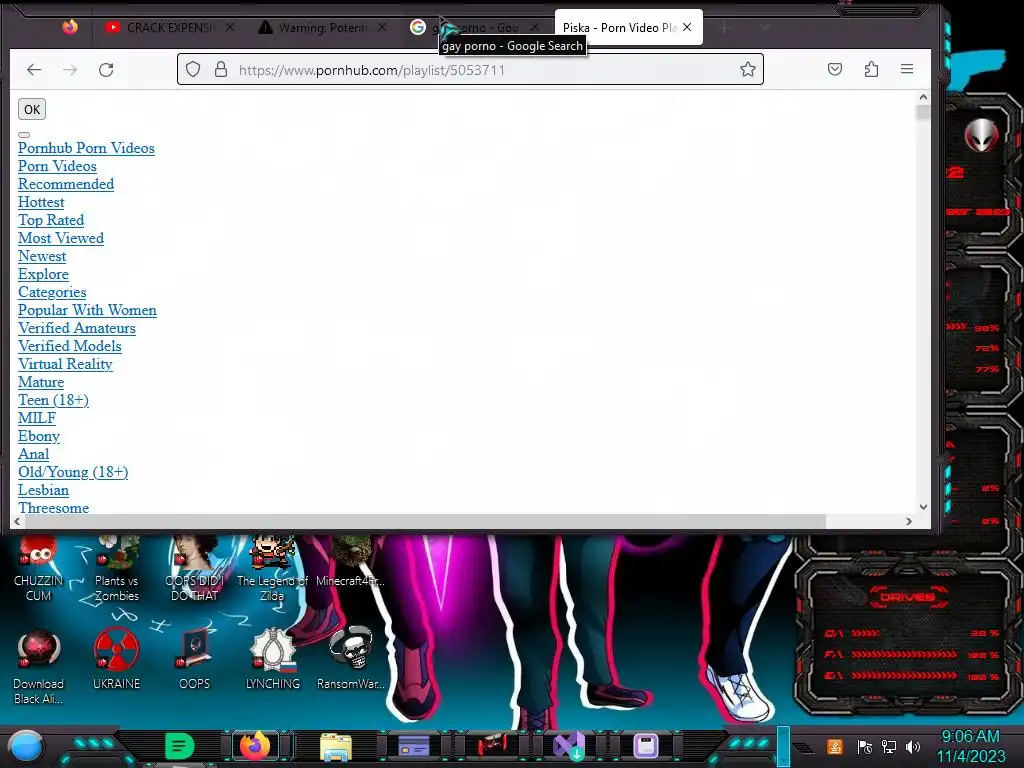Open the OOPS desktop icon
1024x768 pixels.
(195, 660)
